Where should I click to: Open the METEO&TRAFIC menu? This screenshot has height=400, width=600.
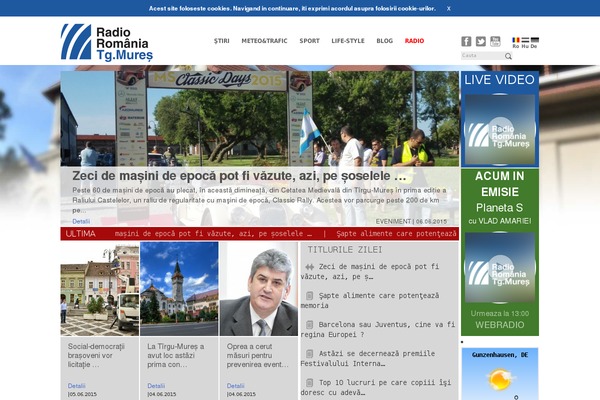pos(264,41)
